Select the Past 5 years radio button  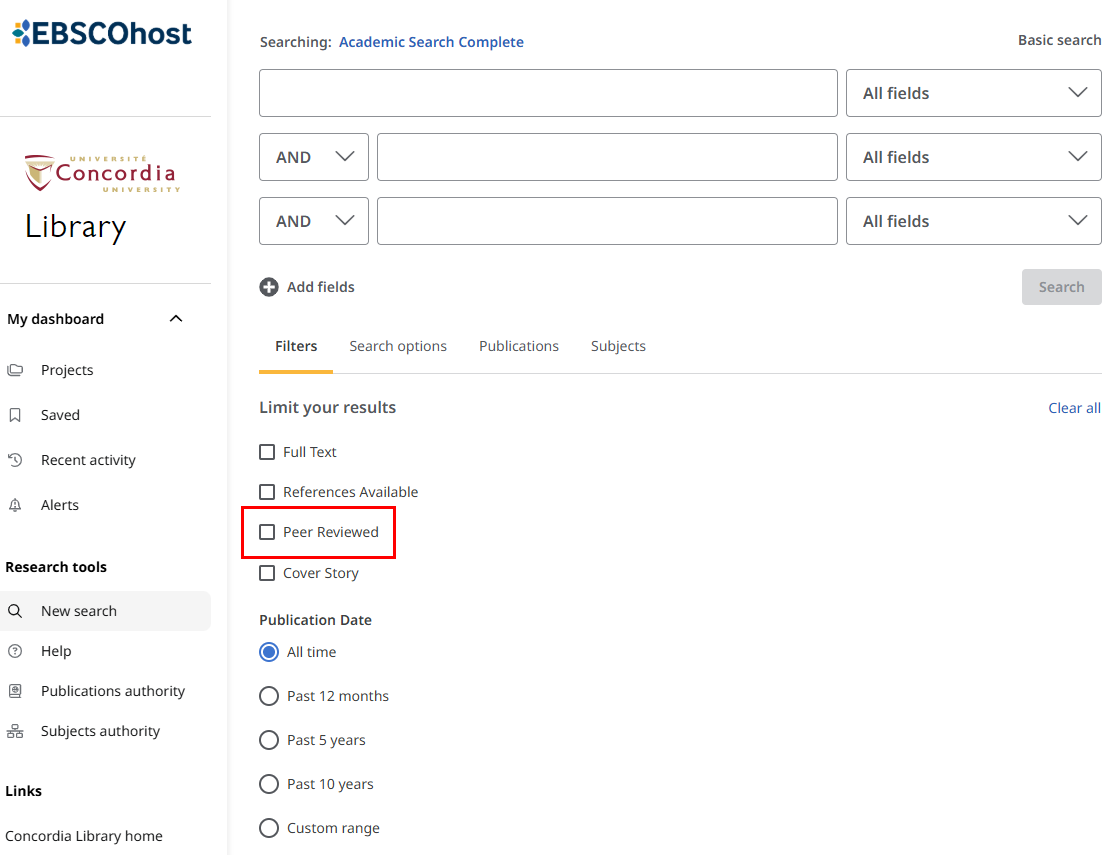269,740
